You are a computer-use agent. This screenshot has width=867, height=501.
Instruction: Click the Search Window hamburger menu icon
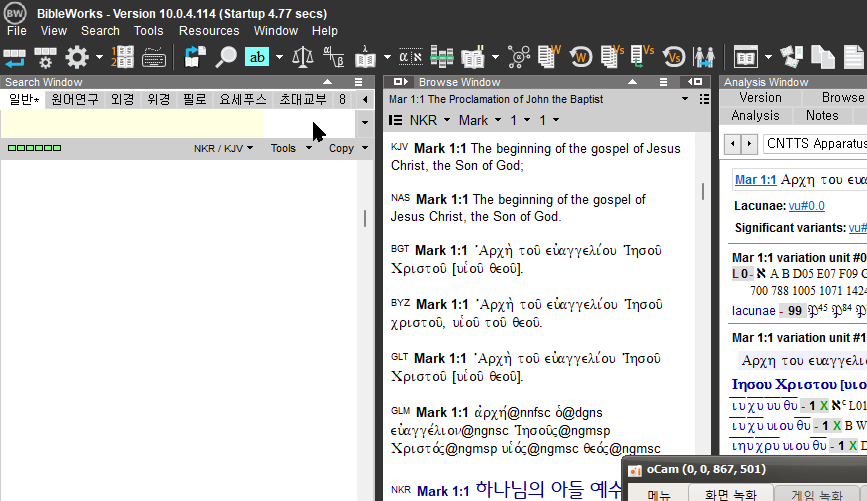[x=358, y=82]
